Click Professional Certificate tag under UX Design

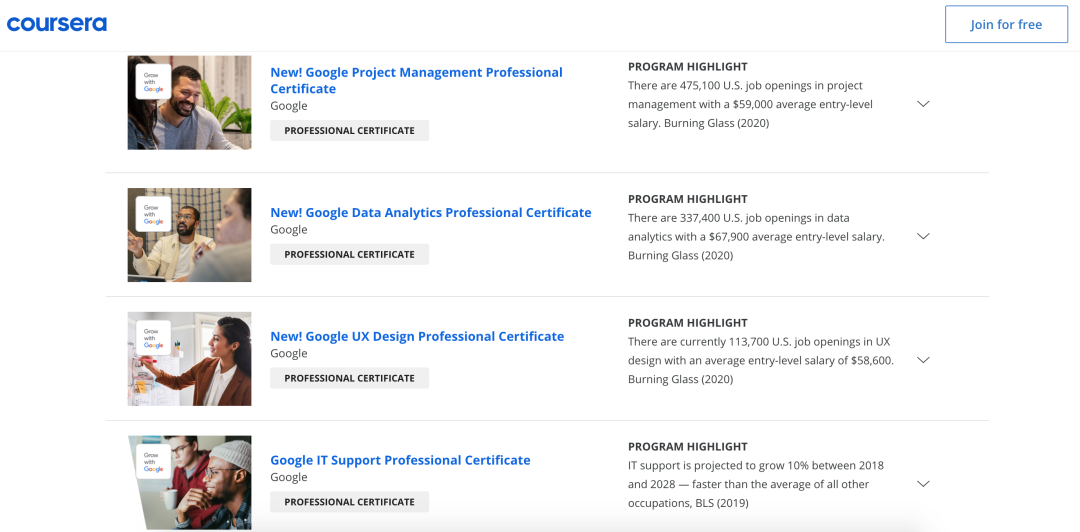click(349, 379)
